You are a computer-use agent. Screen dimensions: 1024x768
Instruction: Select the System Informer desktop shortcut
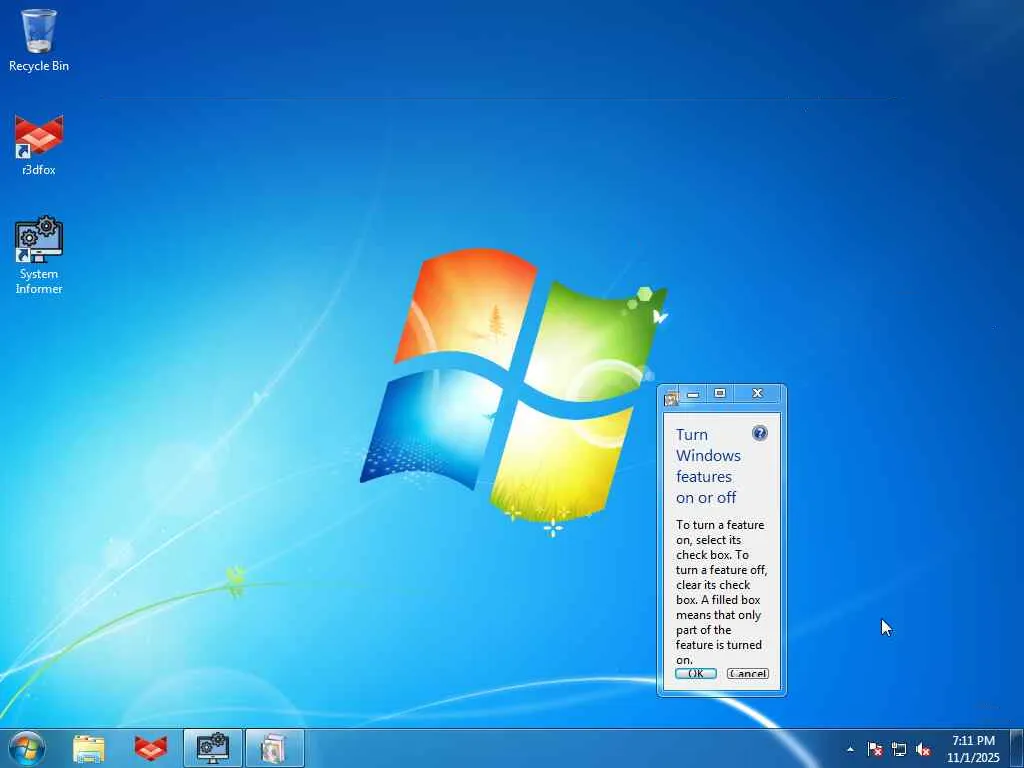pyautogui.click(x=39, y=255)
